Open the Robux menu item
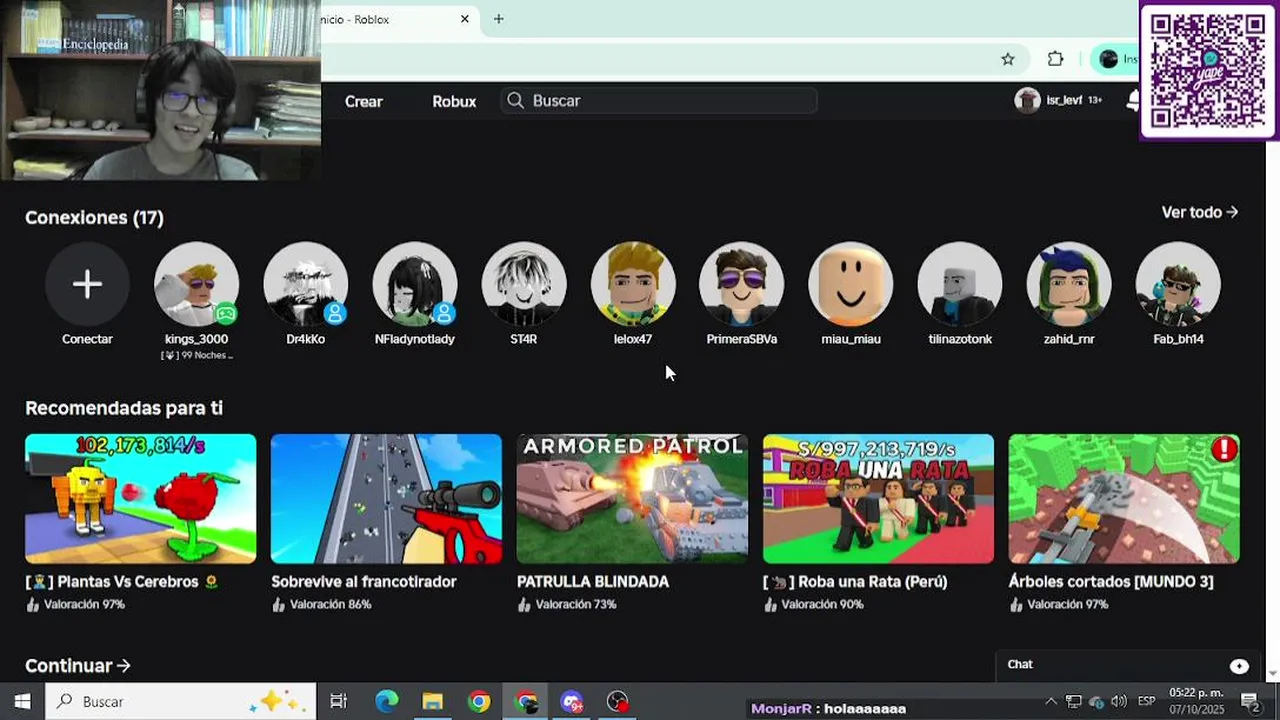The image size is (1280, 720). [x=454, y=101]
